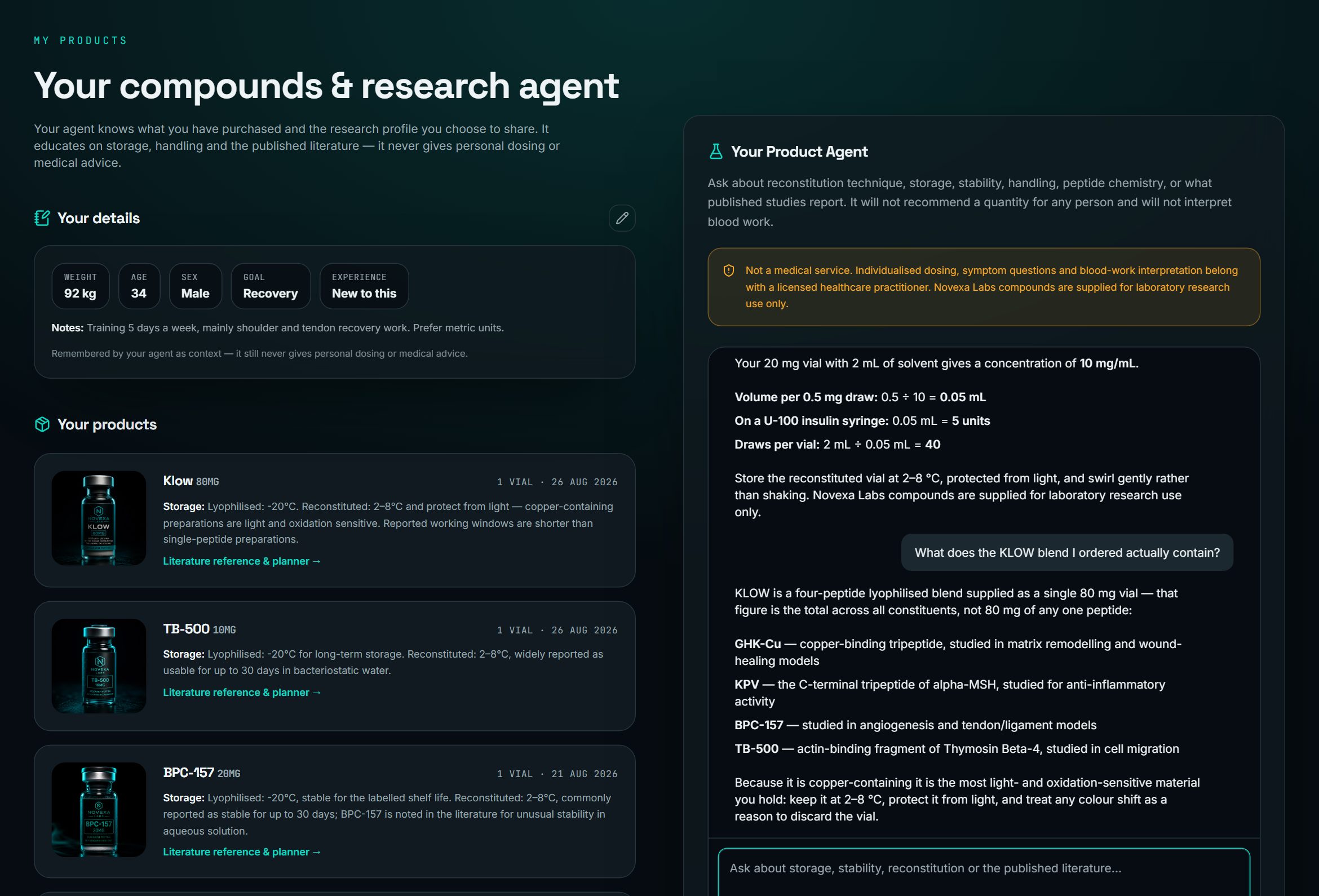The height and width of the screenshot is (896, 1319).
Task: Click the GHK-Cu constituent entry
Action: coord(958,652)
